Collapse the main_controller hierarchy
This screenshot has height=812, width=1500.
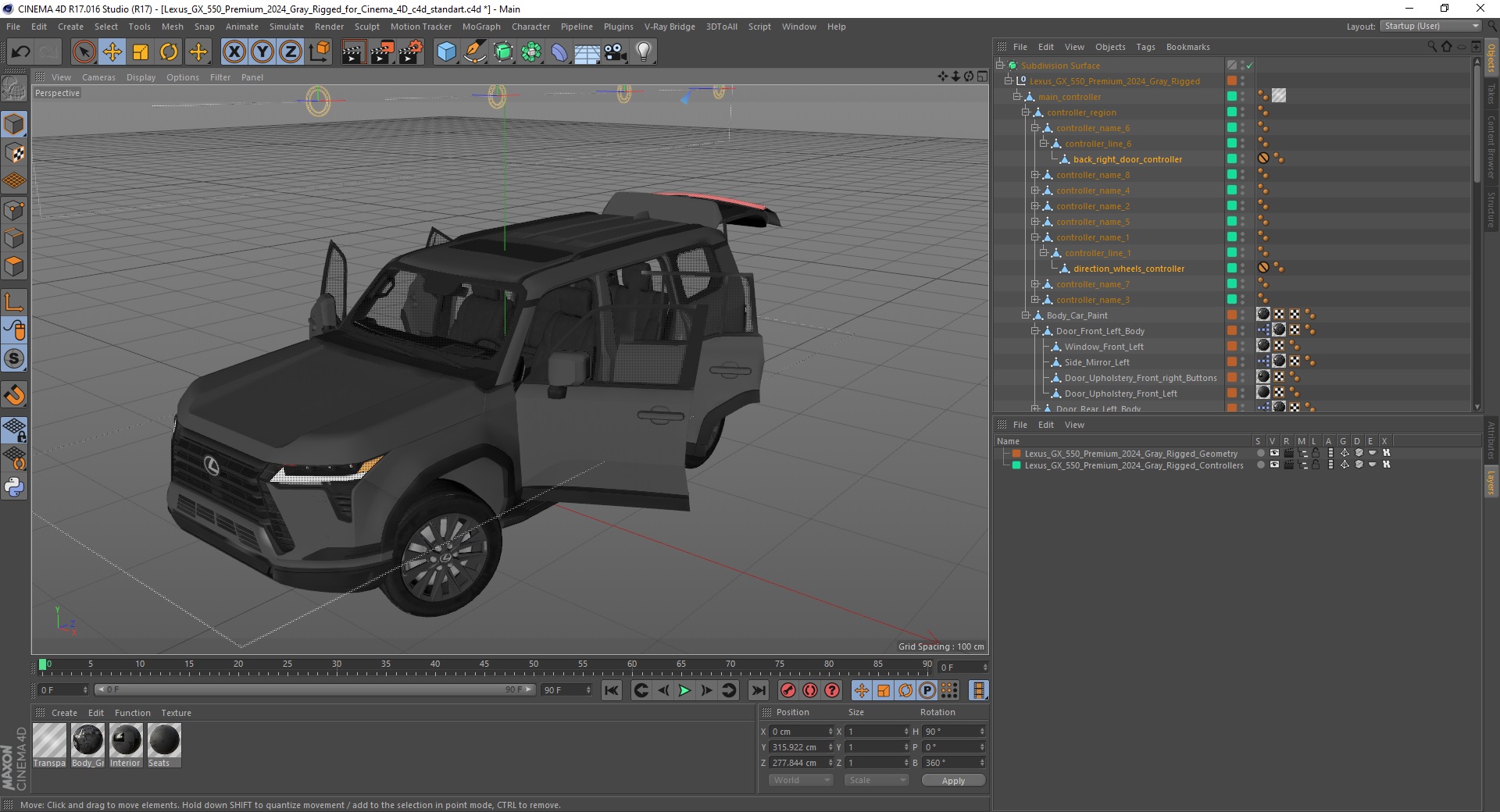1017,97
